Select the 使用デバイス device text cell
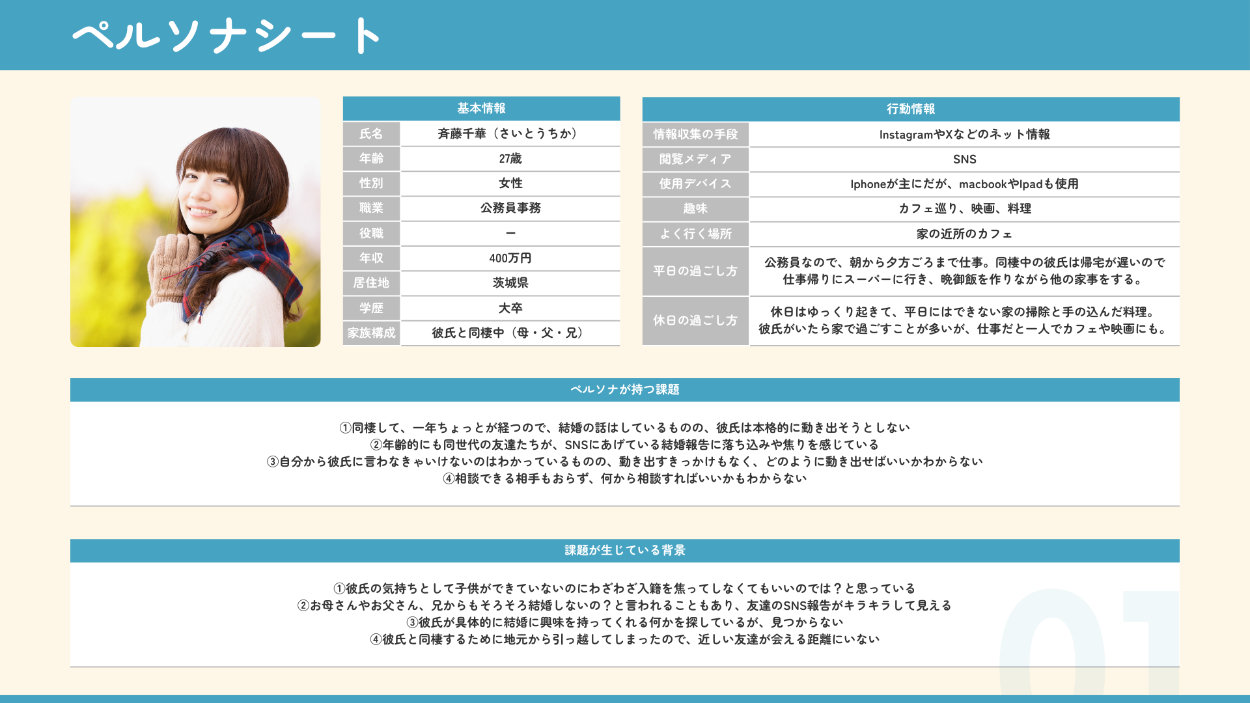1250x703 pixels. coord(964,184)
